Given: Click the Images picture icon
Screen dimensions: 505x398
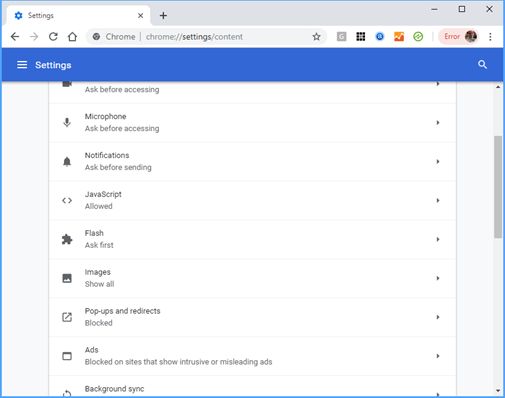Looking at the screenshot, I should pyautogui.click(x=67, y=278).
